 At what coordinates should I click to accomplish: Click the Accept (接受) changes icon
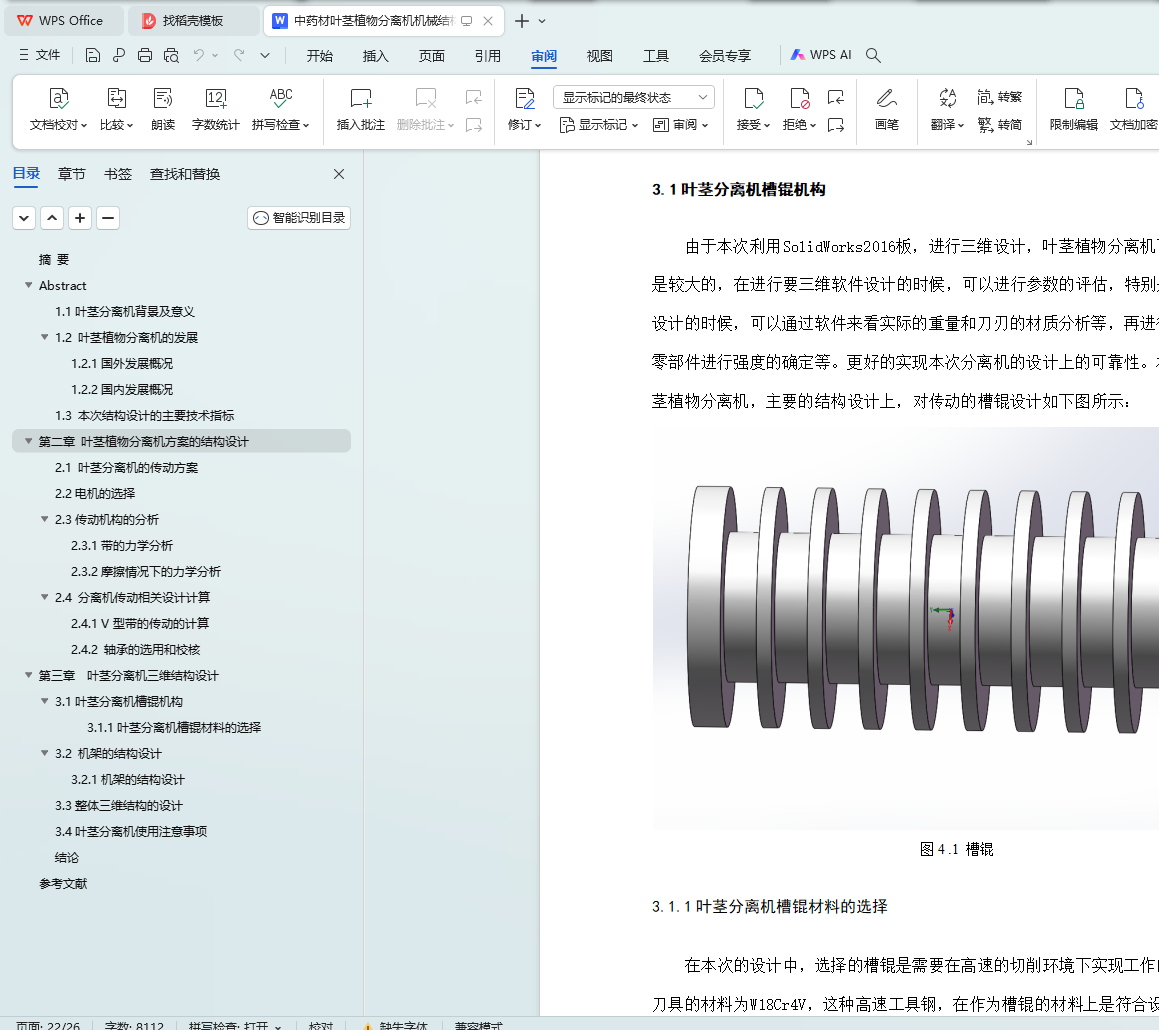753,98
